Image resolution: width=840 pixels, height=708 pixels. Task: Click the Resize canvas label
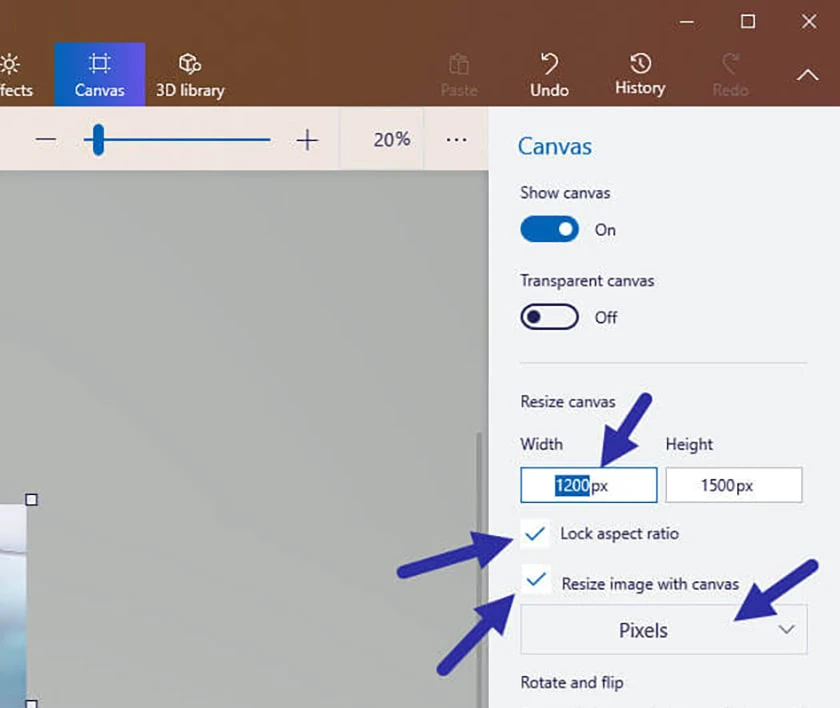tap(568, 402)
